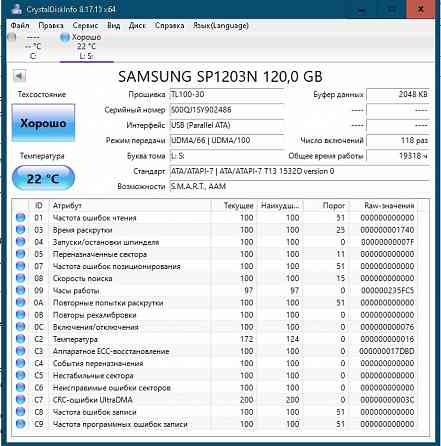
Task: Click the previous disk arrow icon
Action: (20, 76)
